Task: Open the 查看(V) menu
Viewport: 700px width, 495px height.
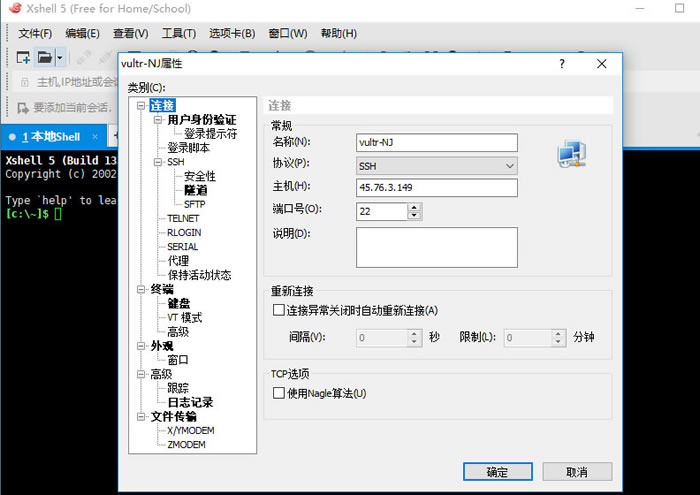Action: (x=130, y=33)
